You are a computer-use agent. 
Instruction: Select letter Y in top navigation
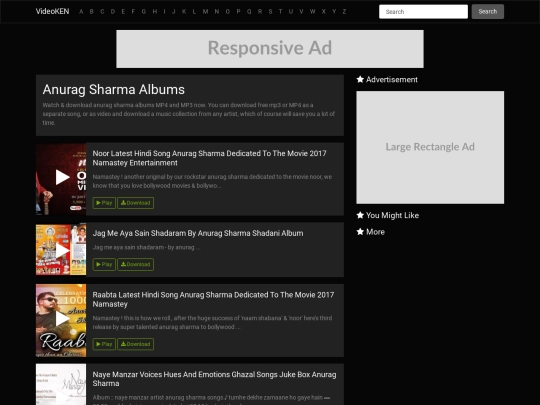point(334,11)
